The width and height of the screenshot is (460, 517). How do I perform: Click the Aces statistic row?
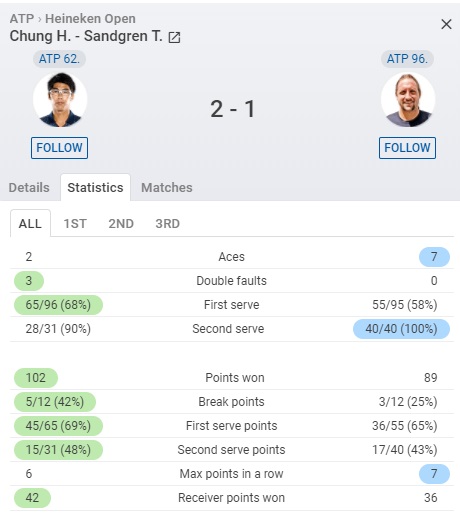pos(232,257)
